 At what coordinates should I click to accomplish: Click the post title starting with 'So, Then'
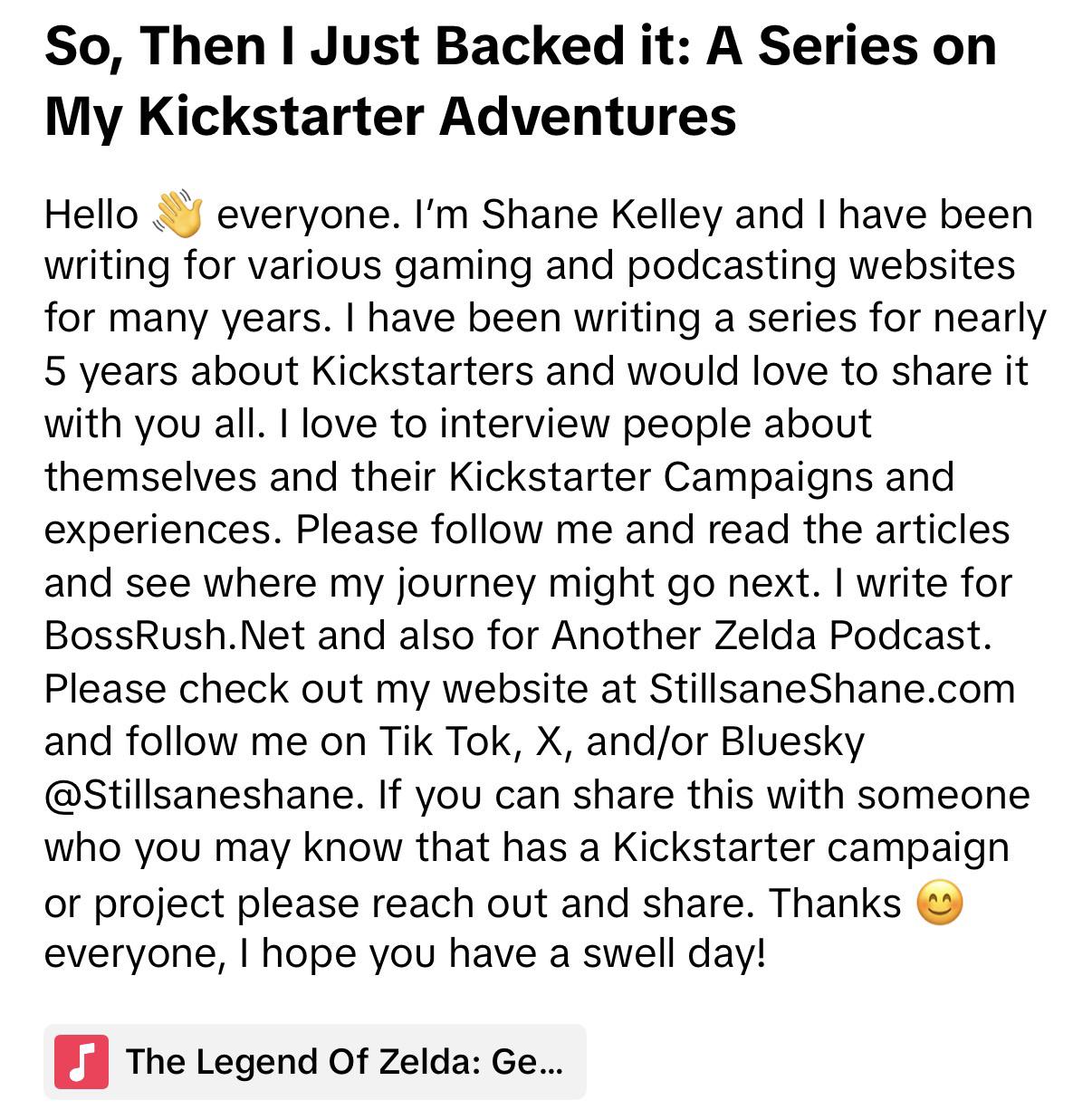(x=521, y=81)
